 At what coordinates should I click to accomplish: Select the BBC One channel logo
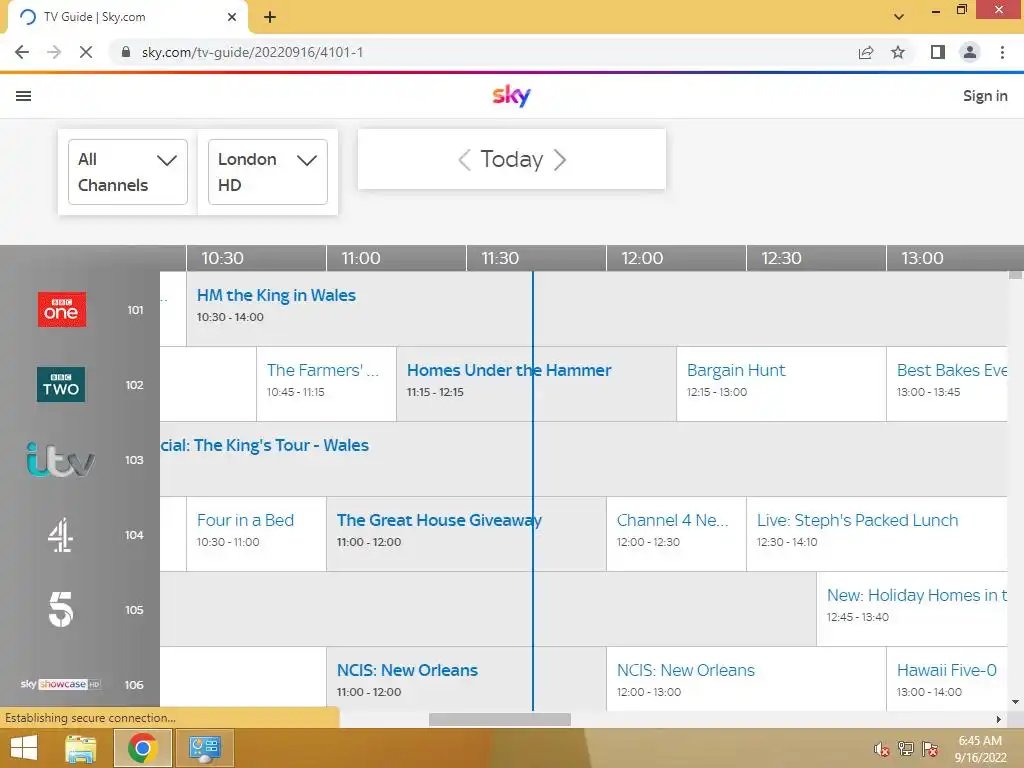61,310
